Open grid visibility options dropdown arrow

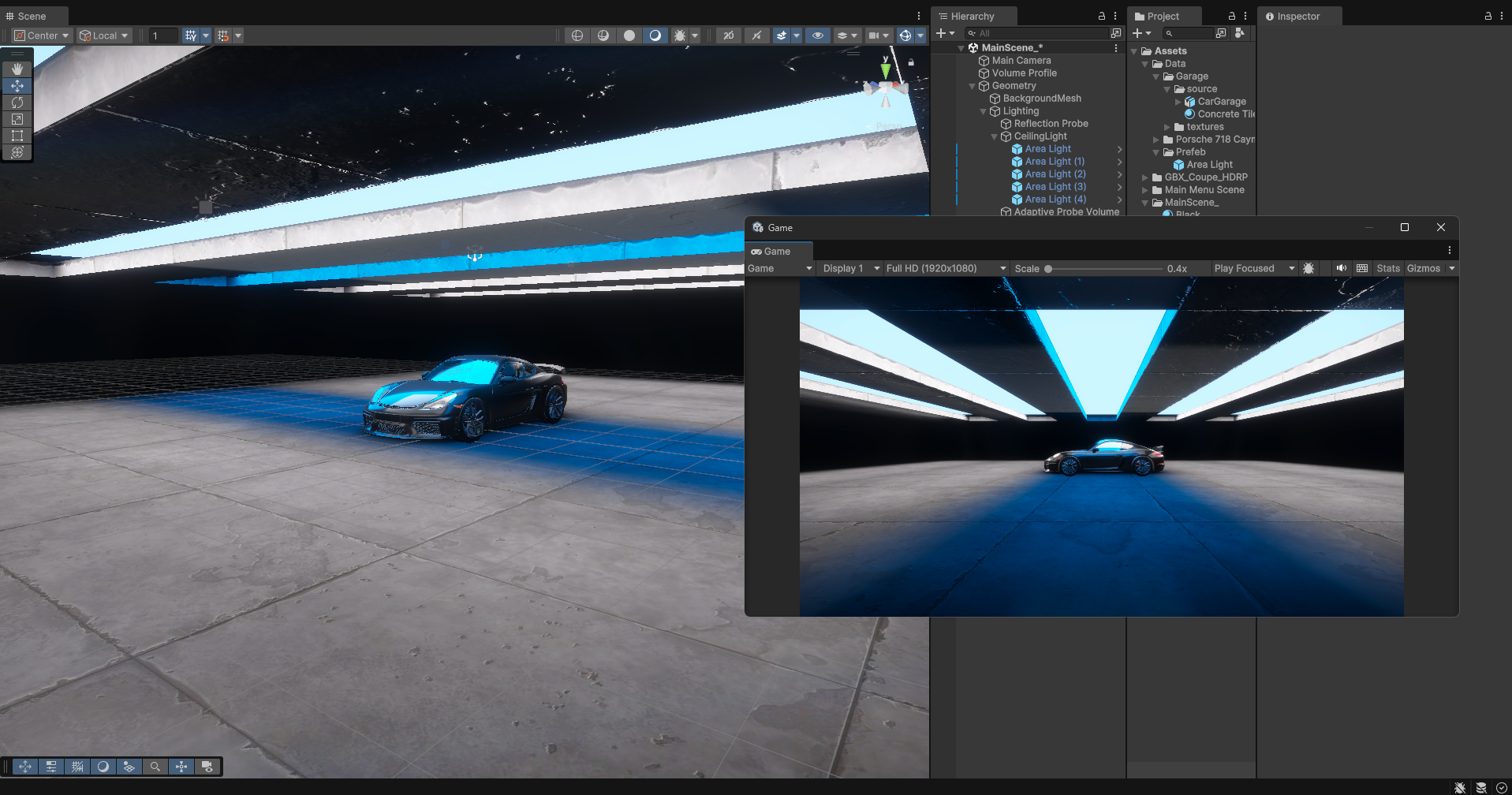206,35
